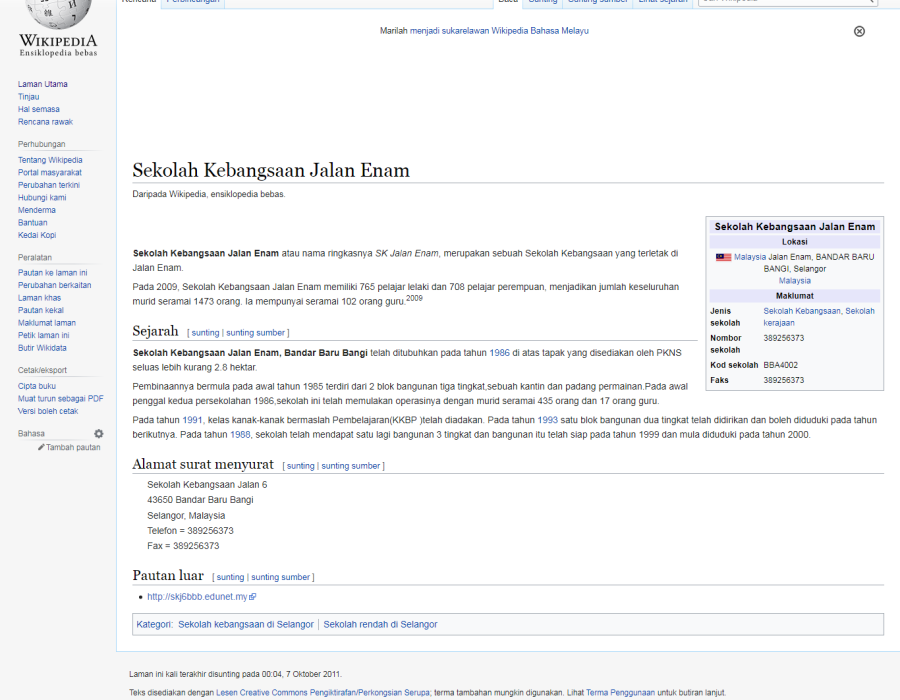Screen dimensions: 900x700
Task: Click the Malaysia flag icon in infobox
Action: (x=723, y=257)
